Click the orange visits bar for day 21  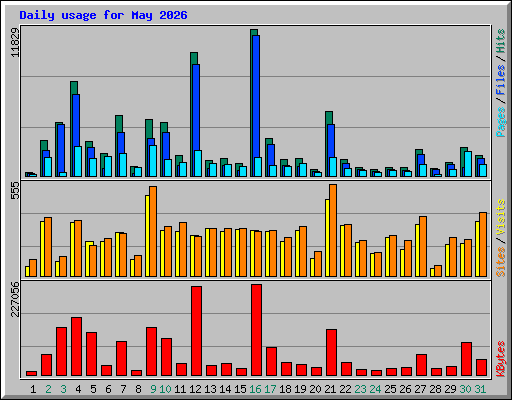333,230
